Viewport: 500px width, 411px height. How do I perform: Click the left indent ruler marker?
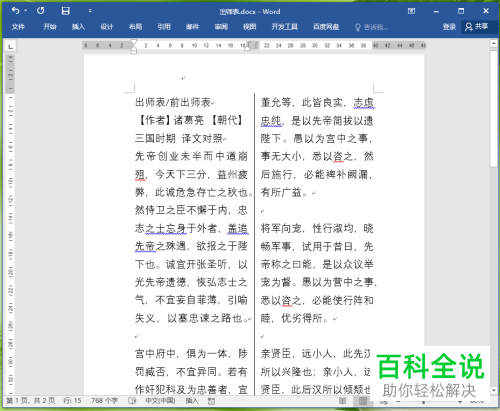click(134, 51)
